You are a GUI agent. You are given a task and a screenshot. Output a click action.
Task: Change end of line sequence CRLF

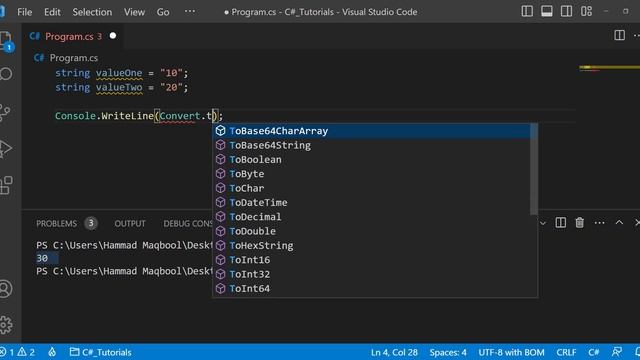(x=566, y=352)
